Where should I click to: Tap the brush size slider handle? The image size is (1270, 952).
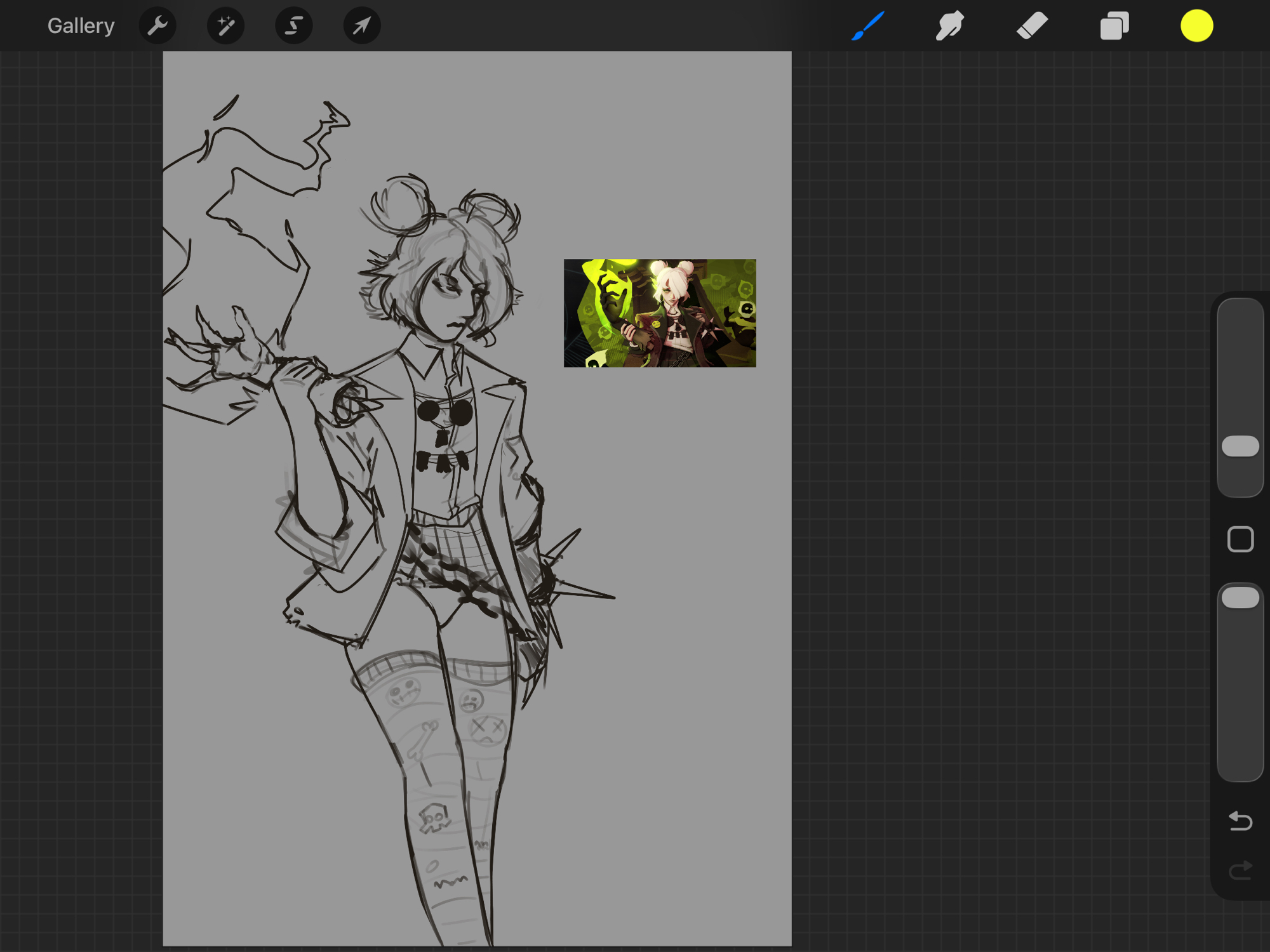coord(1240,446)
